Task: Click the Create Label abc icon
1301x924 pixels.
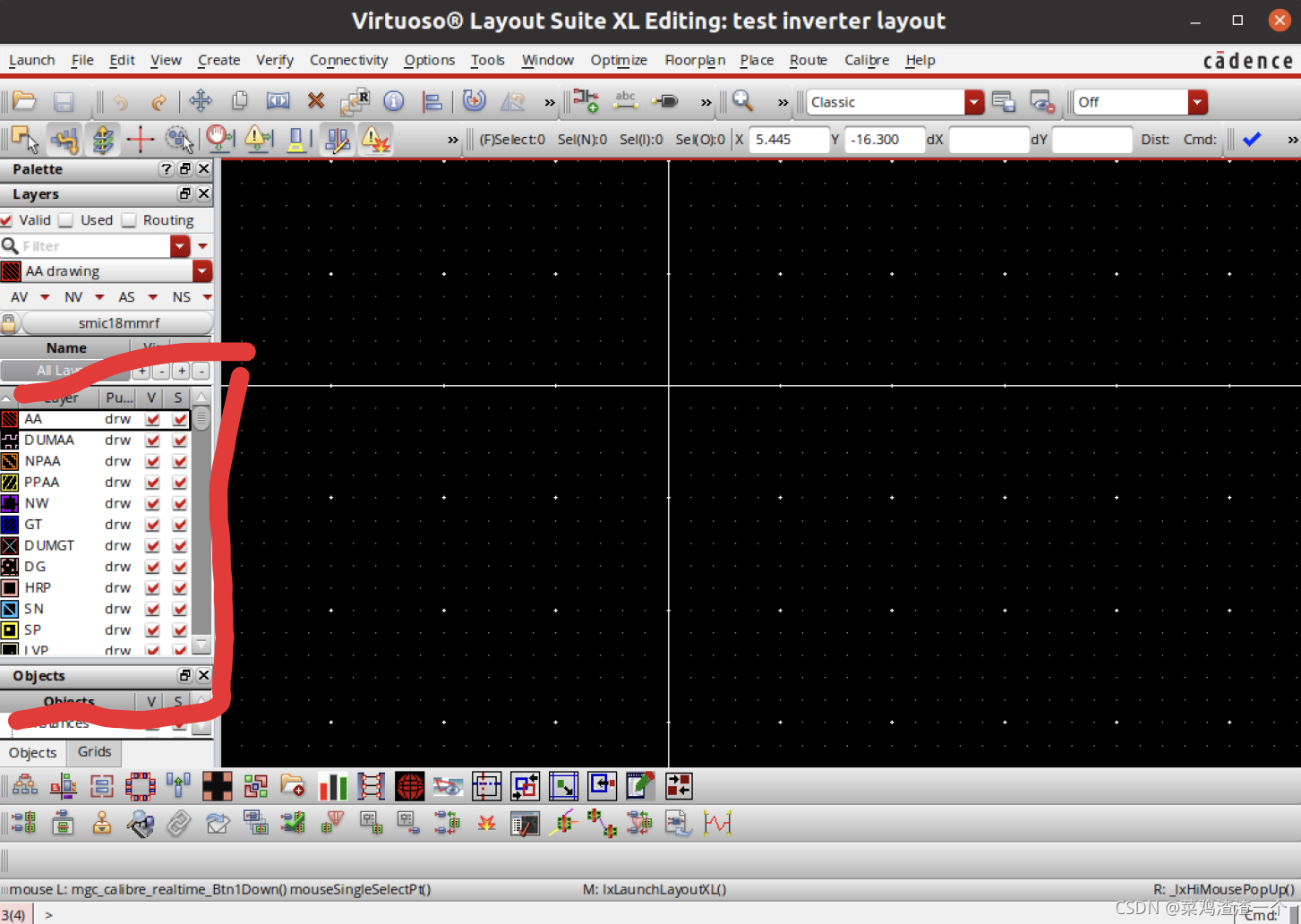Action: click(x=625, y=100)
